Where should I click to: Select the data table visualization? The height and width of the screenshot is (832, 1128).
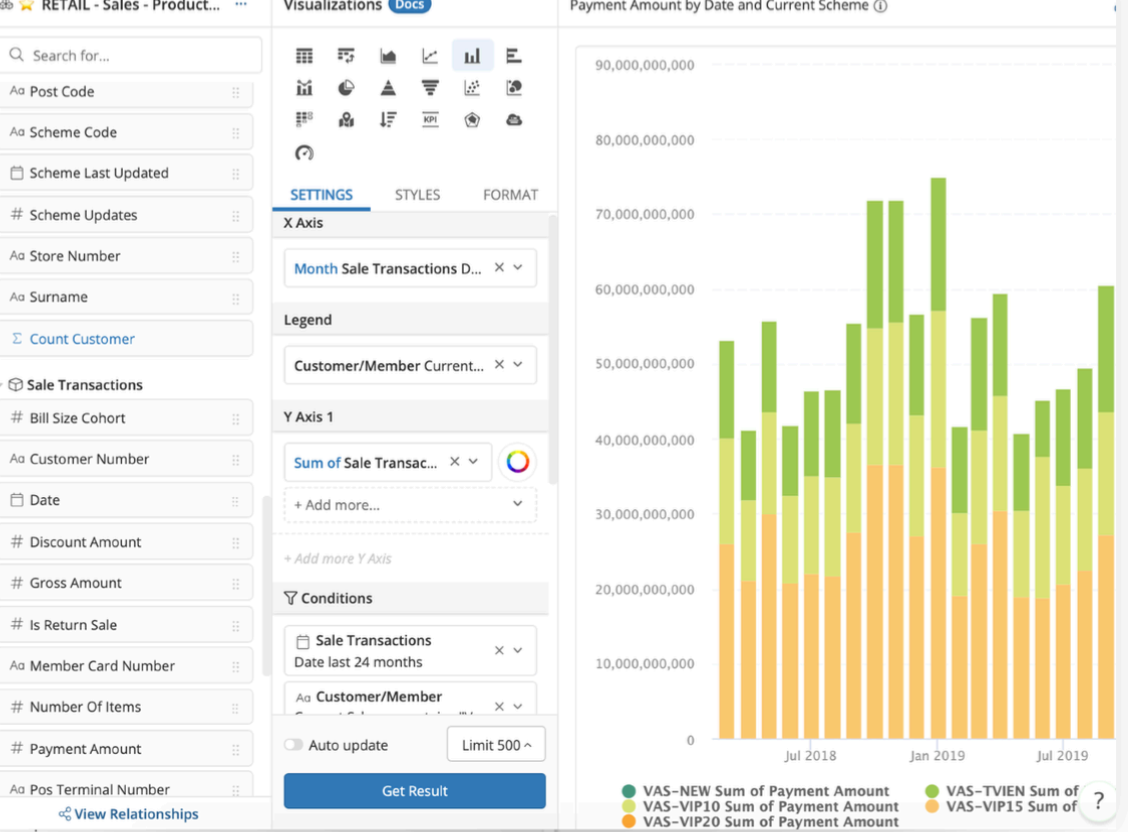click(x=304, y=56)
